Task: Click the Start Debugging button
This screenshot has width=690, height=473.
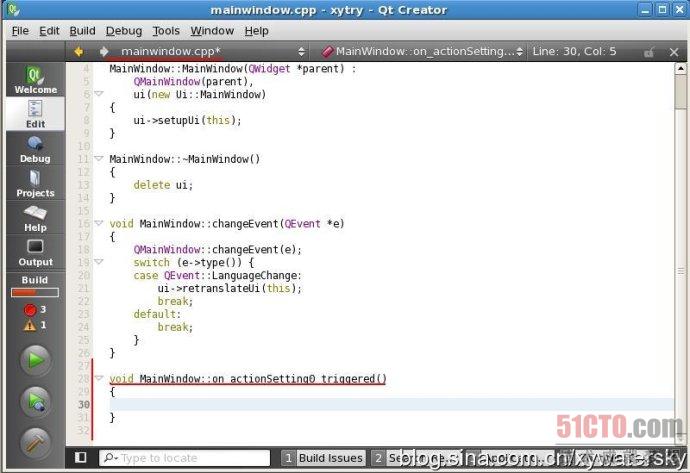Action: coord(35,402)
